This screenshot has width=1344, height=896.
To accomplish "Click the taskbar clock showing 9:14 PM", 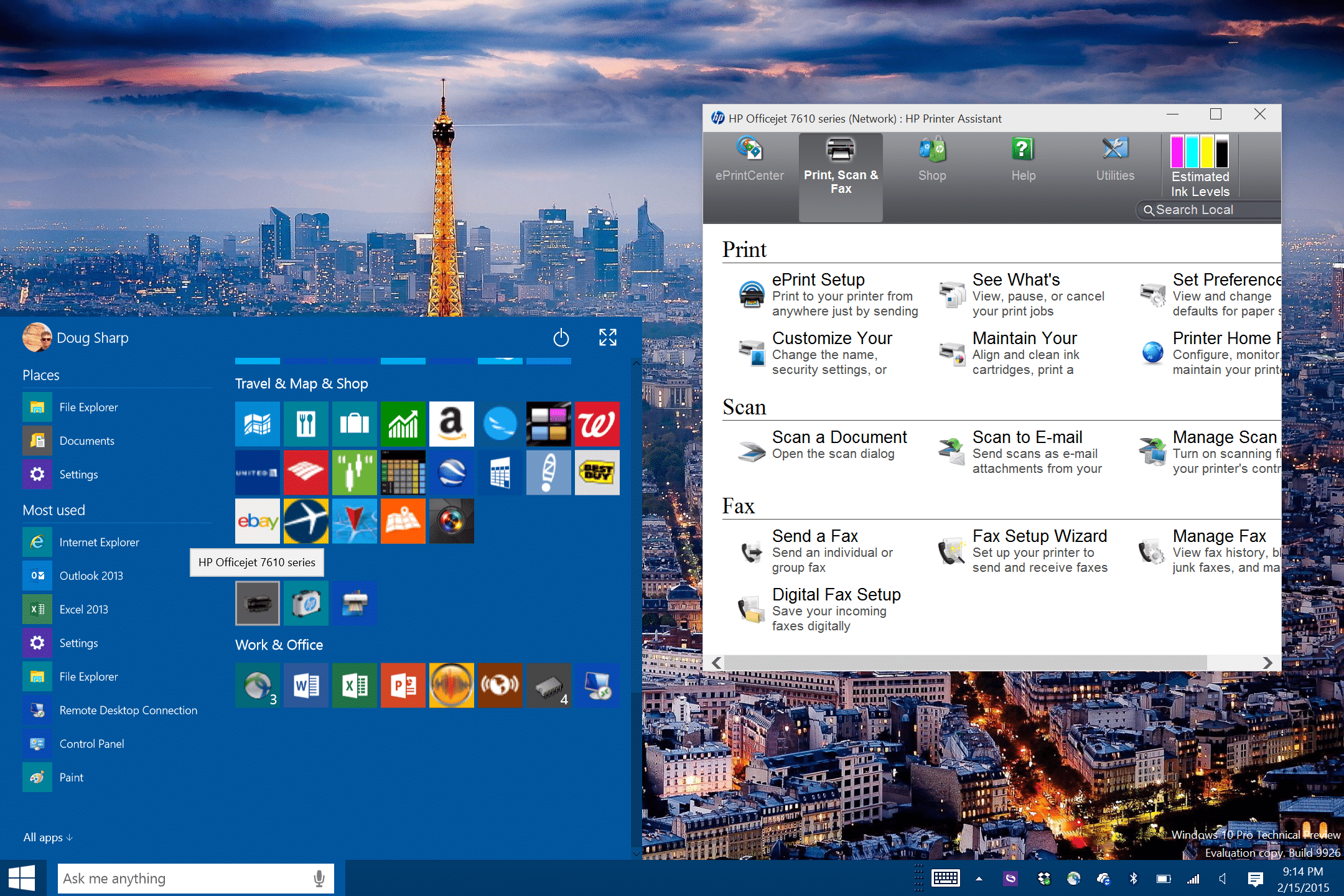I will (x=1303, y=879).
